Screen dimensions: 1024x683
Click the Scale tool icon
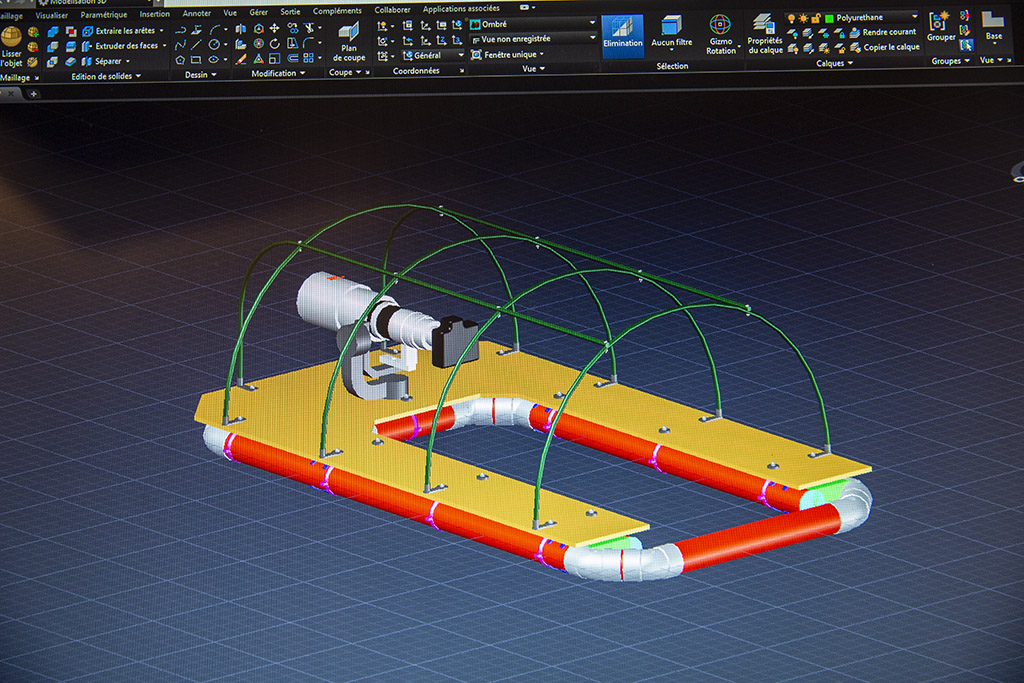click(275, 59)
